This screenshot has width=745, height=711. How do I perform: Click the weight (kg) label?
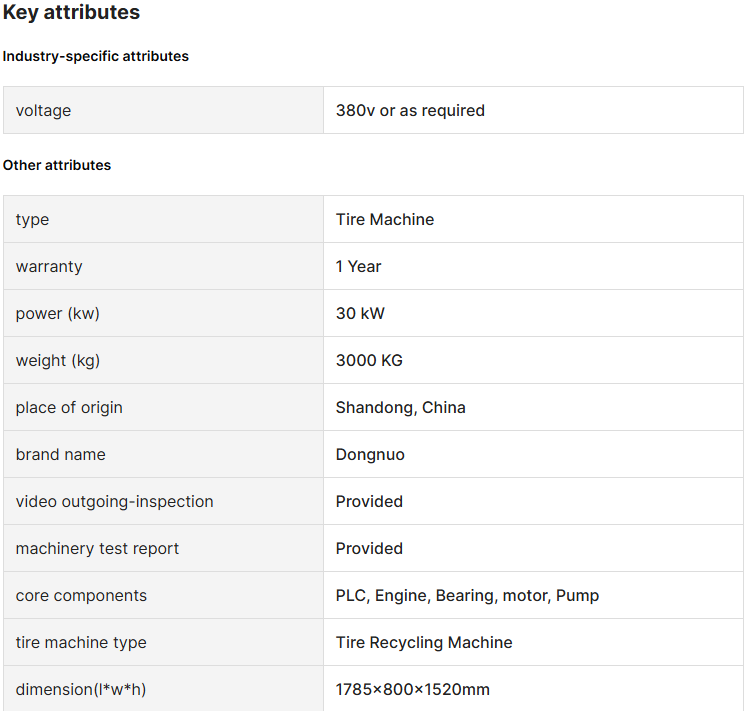58,360
